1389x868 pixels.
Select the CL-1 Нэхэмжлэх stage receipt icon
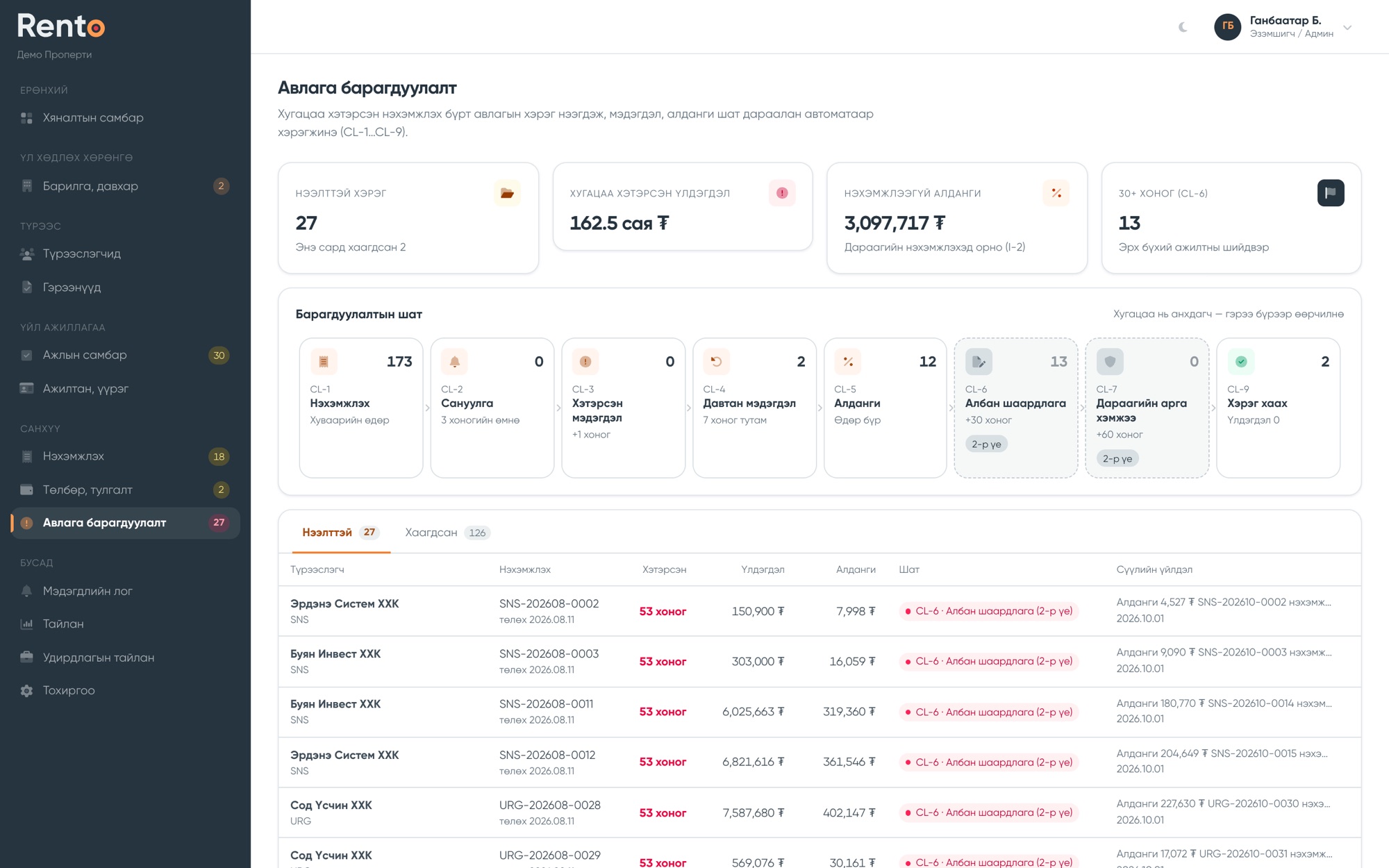(x=324, y=361)
